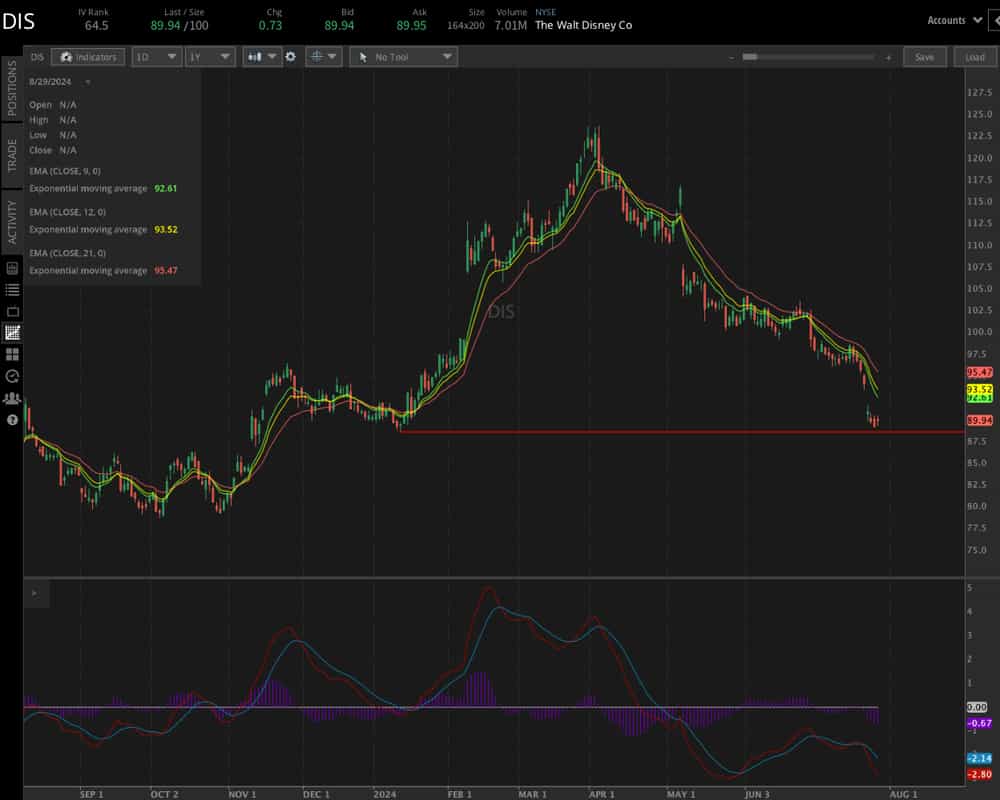
Task: Click the clock refresh icon in sidebar
Action: (x=12, y=376)
